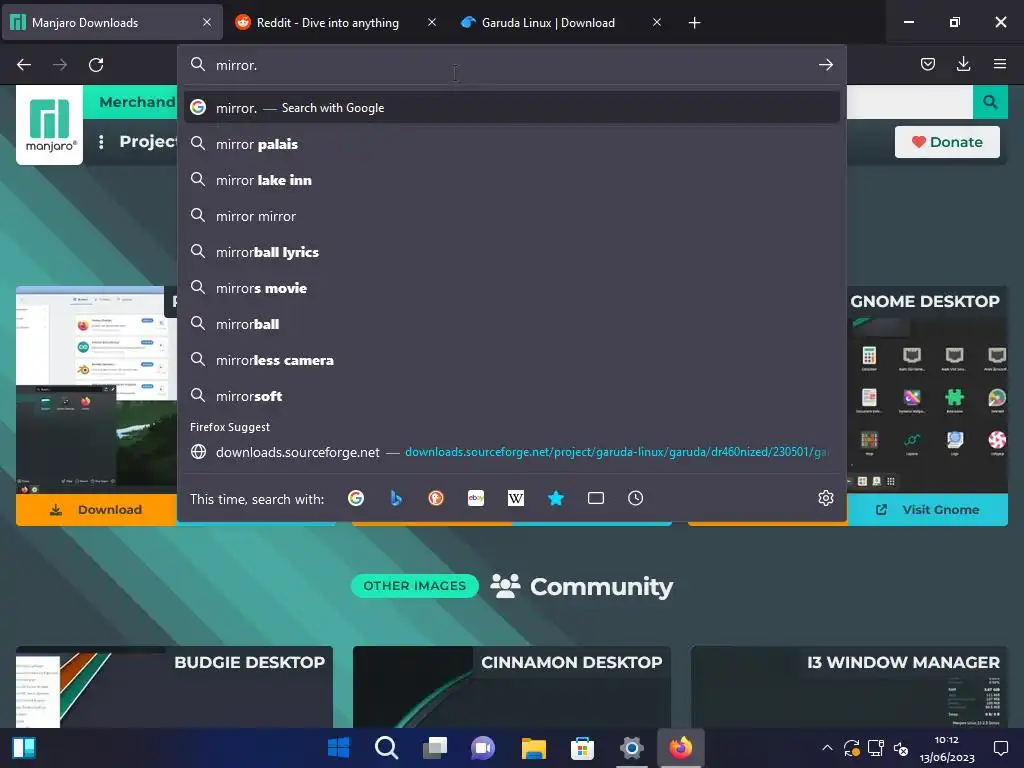Reload the current page
The width and height of the screenshot is (1024, 768).
coord(96,65)
